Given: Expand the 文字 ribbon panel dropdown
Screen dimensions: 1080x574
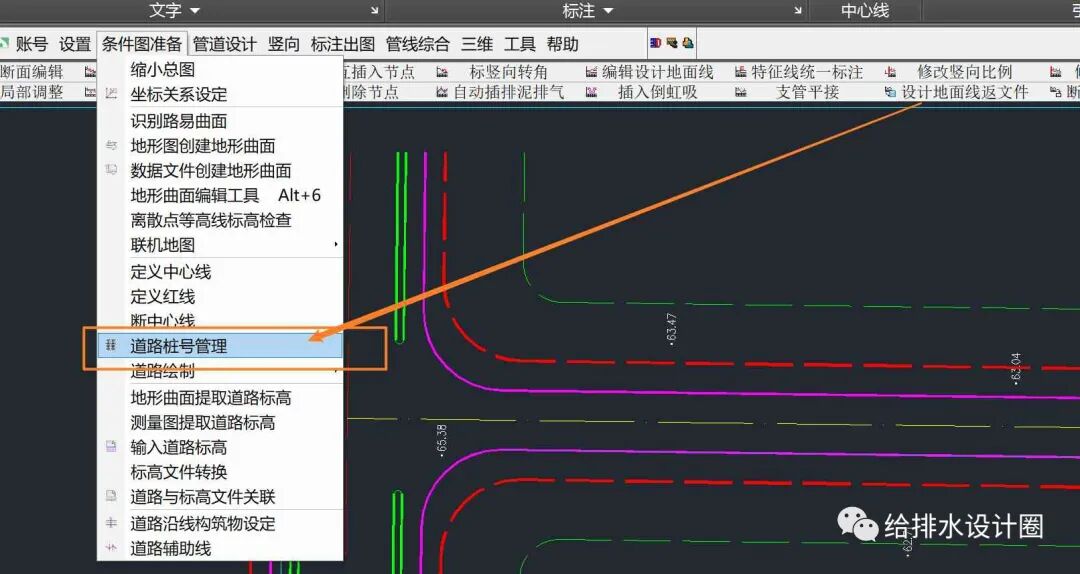Looking at the screenshot, I should (194, 11).
